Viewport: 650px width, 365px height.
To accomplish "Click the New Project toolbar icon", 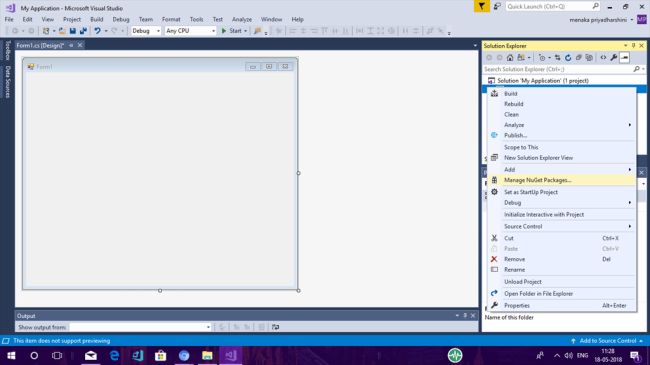I will tap(46, 31).
